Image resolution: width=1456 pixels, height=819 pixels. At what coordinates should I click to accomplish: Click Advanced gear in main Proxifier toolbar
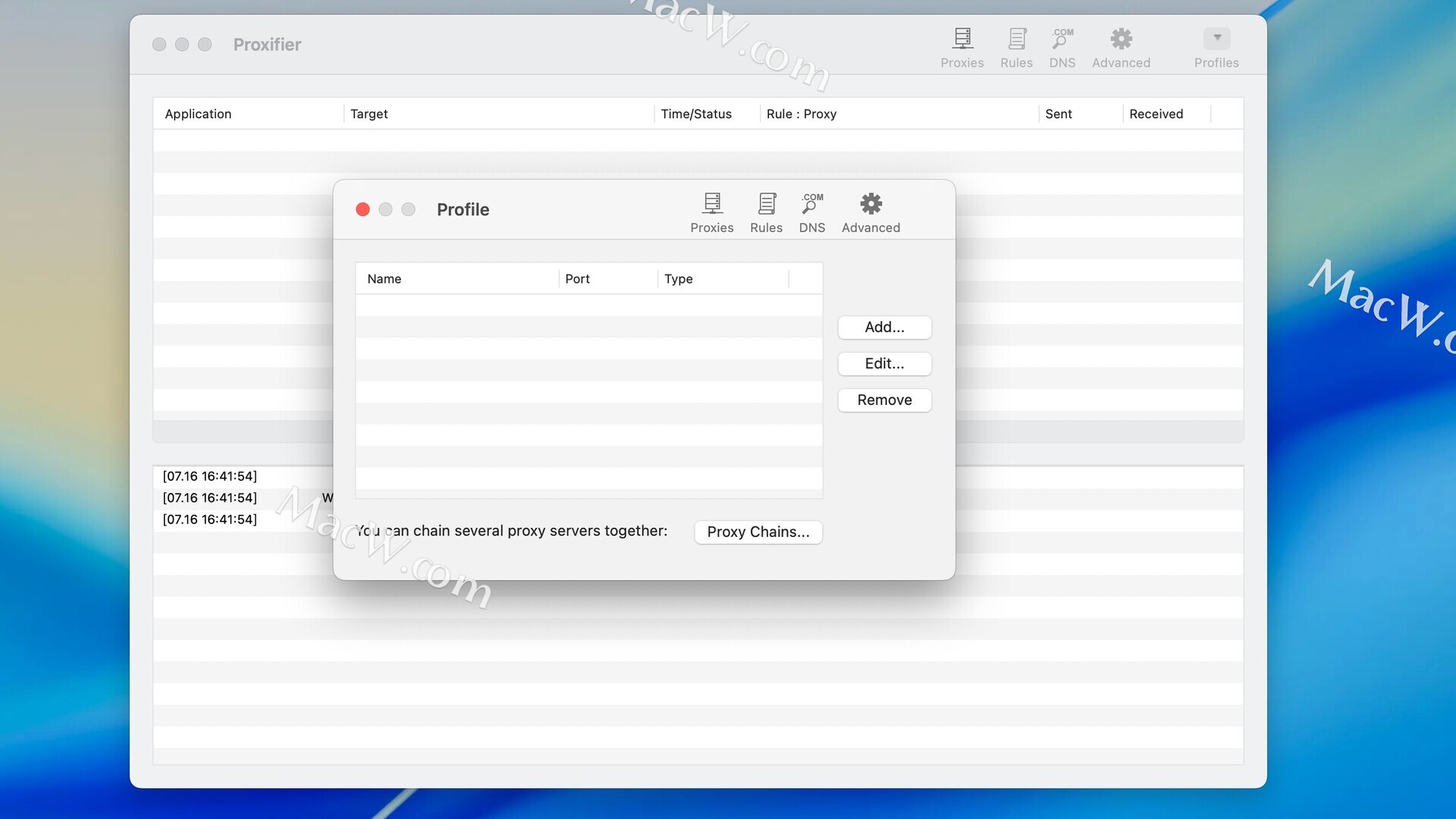tap(1121, 47)
